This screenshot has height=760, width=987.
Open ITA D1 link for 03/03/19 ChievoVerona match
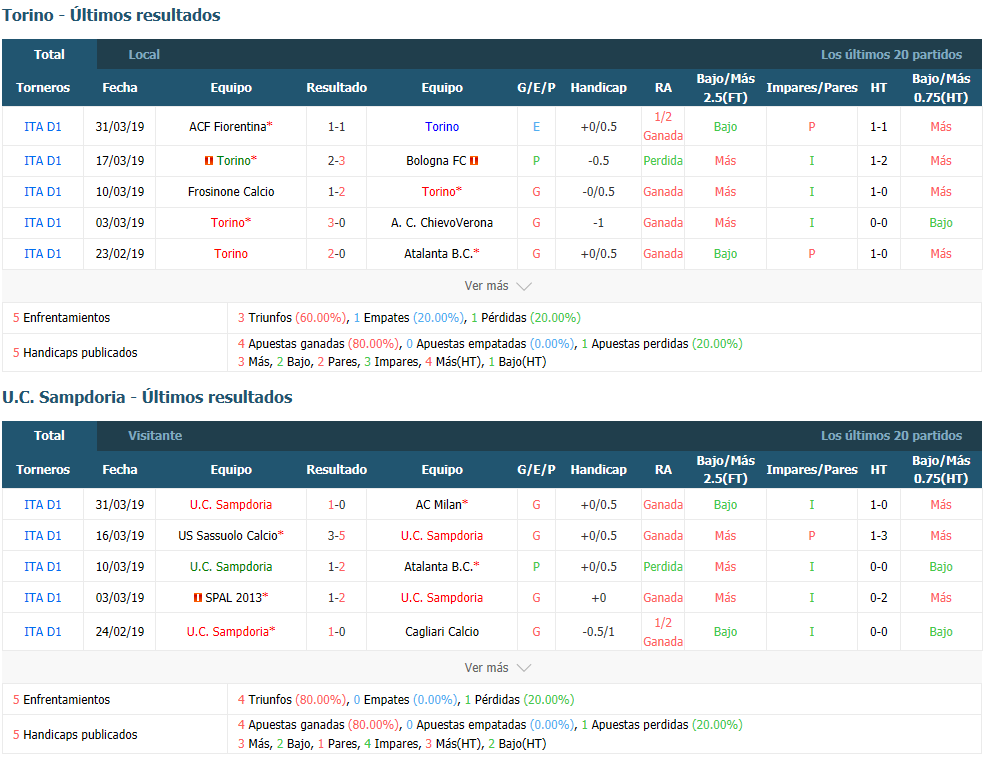(43, 222)
